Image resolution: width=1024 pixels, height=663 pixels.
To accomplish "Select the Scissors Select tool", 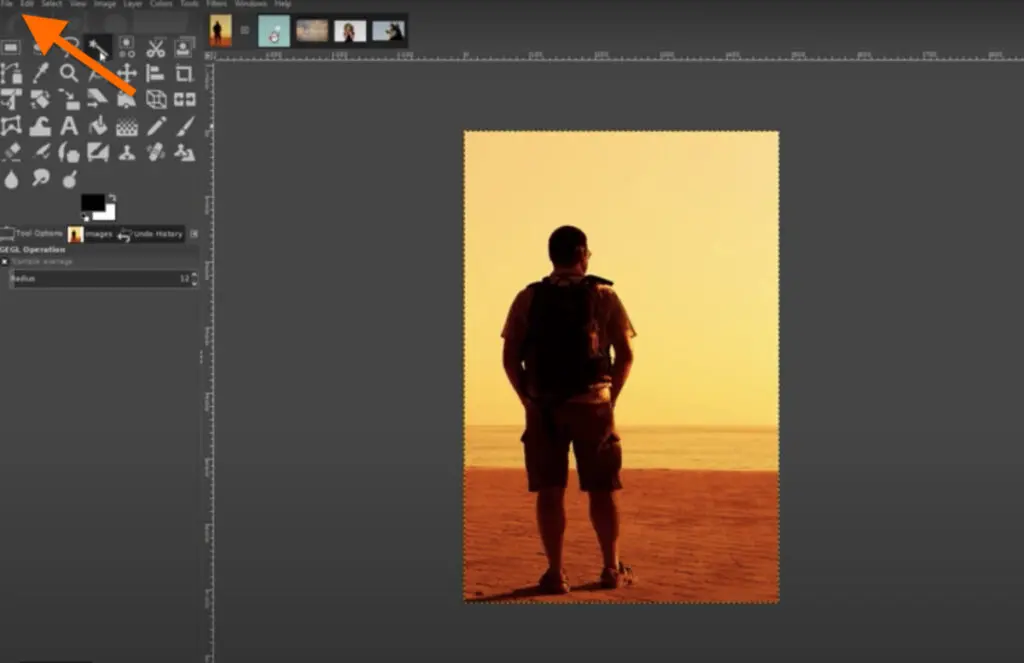I will (156, 47).
